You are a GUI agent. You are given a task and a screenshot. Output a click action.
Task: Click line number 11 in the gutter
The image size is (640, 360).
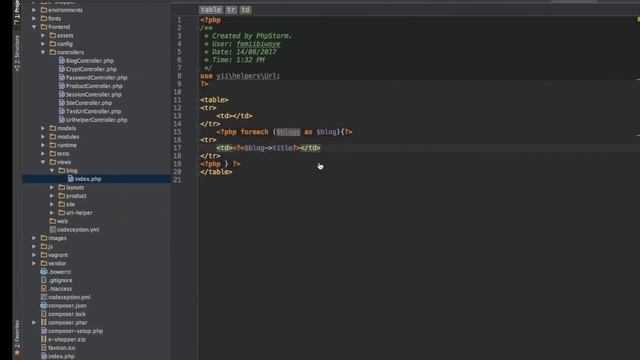tap(177, 100)
